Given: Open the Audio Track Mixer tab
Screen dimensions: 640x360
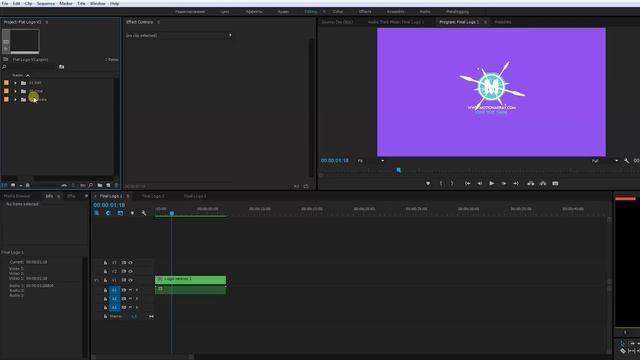Looking at the screenshot, I should (x=396, y=22).
